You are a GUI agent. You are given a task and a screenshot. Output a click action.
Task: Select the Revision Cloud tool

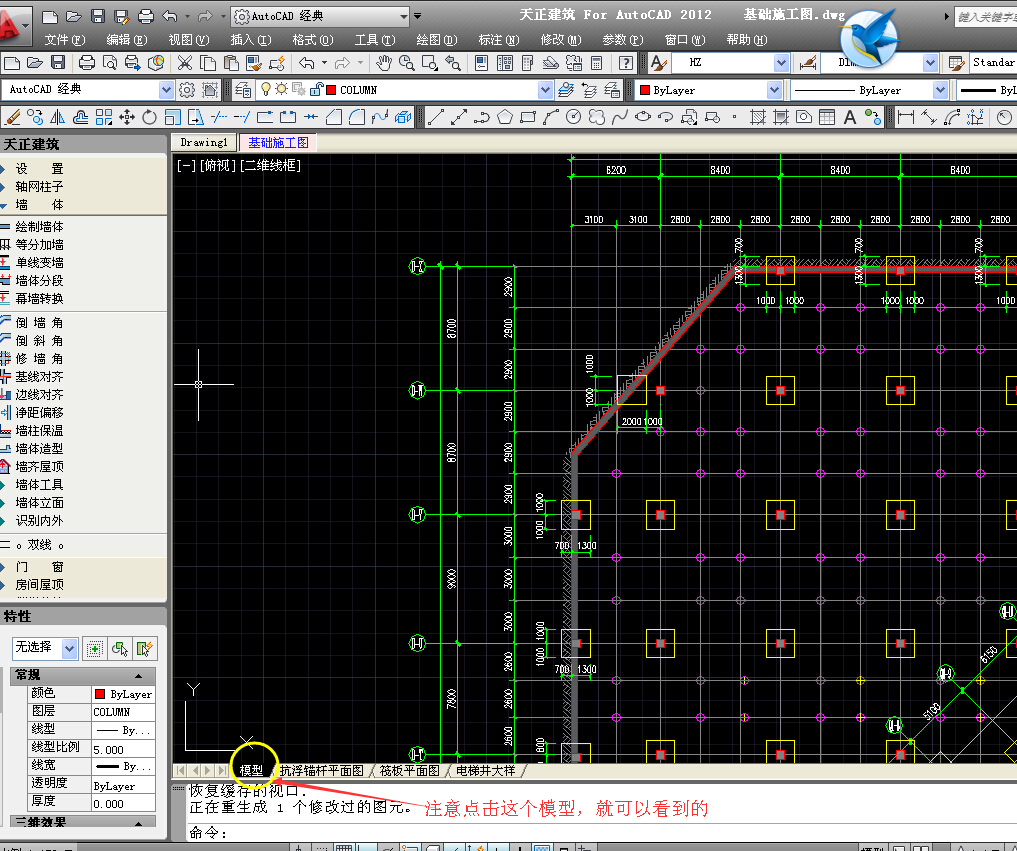[x=597, y=117]
